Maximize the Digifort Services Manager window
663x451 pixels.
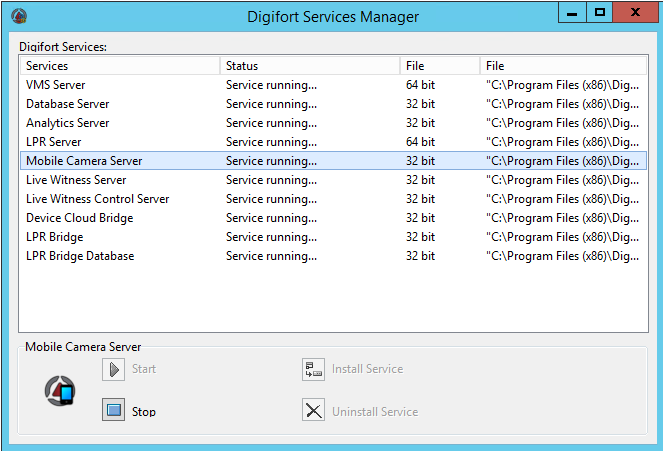pos(600,13)
